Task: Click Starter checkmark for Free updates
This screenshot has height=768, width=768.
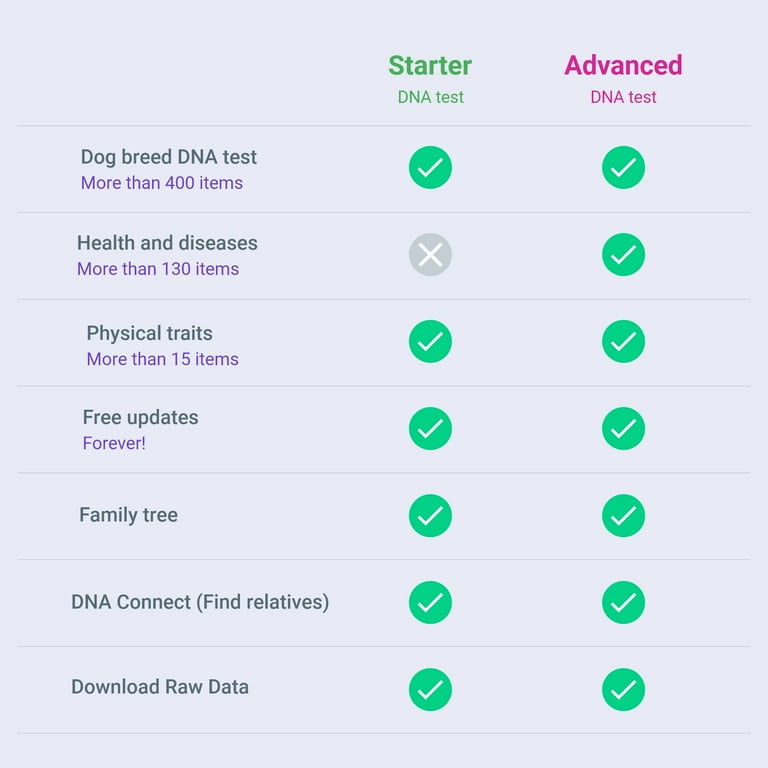Action: coord(430,429)
